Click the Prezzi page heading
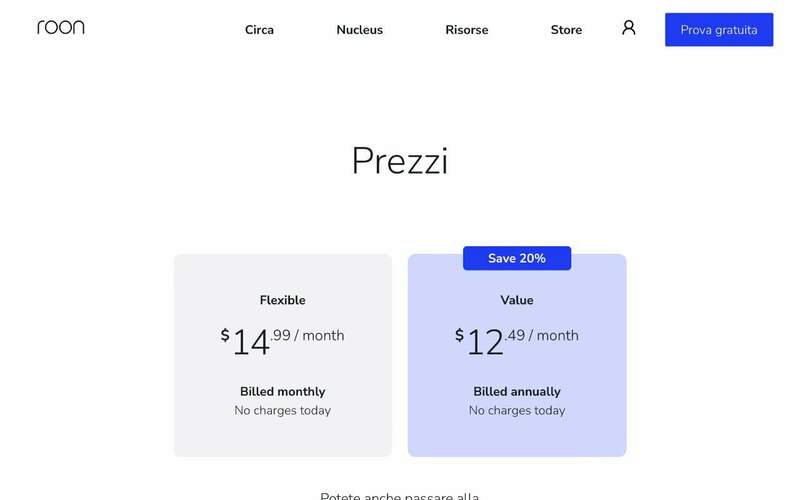 399,161
